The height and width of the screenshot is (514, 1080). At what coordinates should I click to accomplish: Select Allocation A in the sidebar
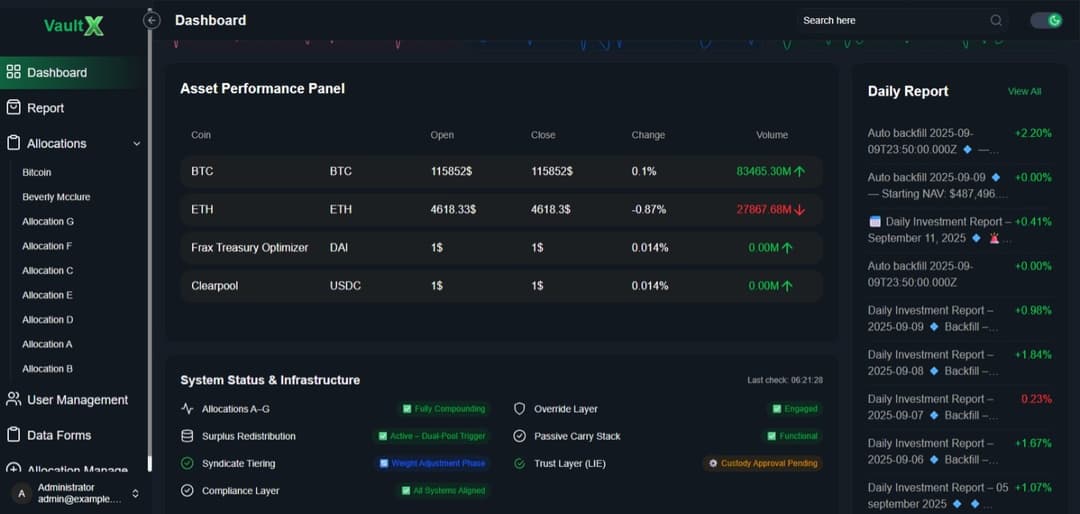point(47,344)
